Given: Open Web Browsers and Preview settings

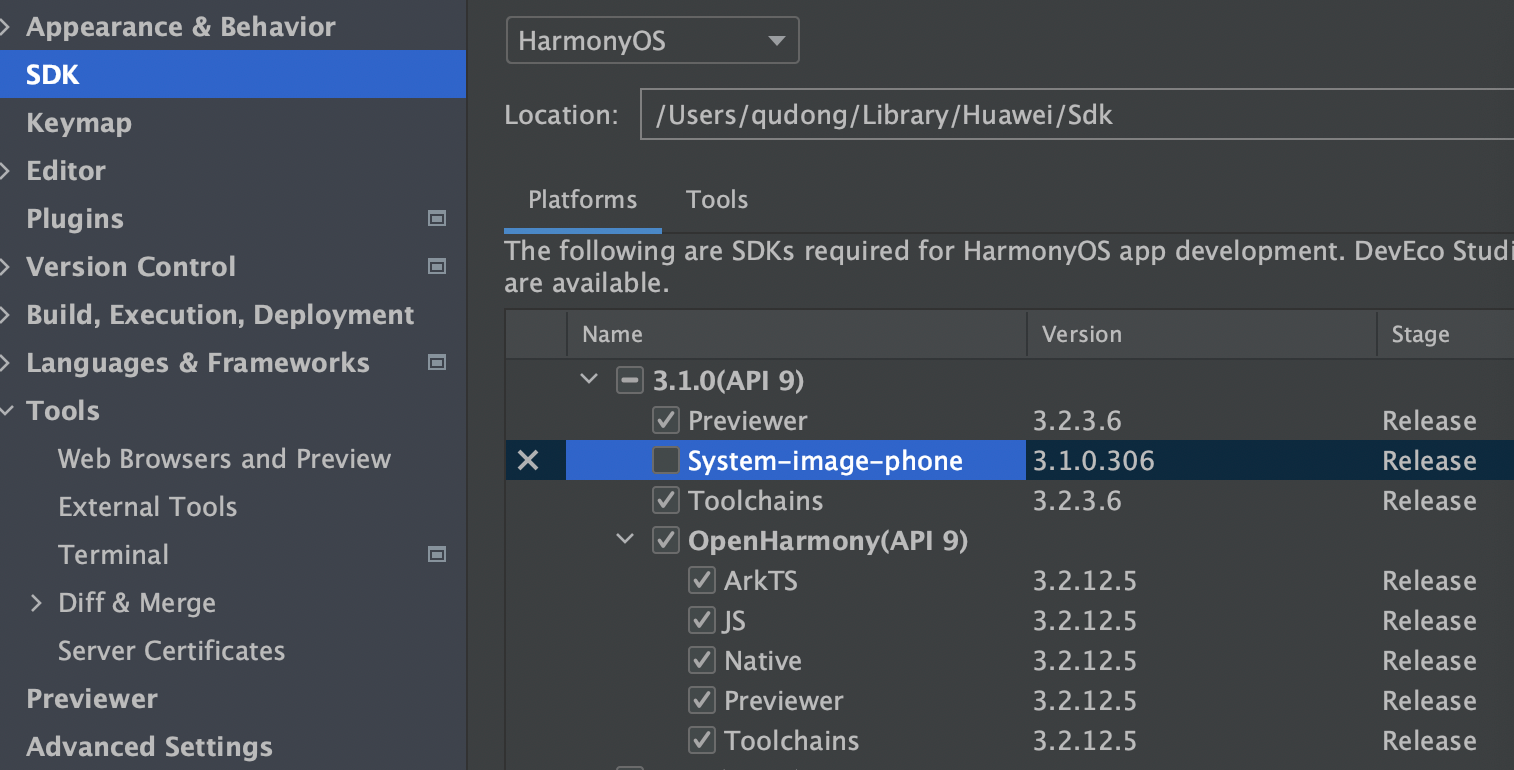Looking at the screenshot, I should (x=224, y=459).
